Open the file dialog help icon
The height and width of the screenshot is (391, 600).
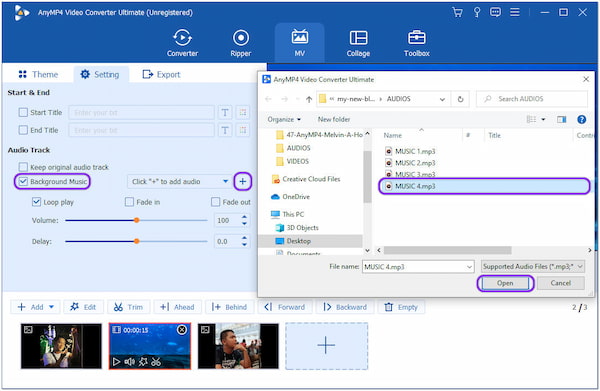pos(582,119)
